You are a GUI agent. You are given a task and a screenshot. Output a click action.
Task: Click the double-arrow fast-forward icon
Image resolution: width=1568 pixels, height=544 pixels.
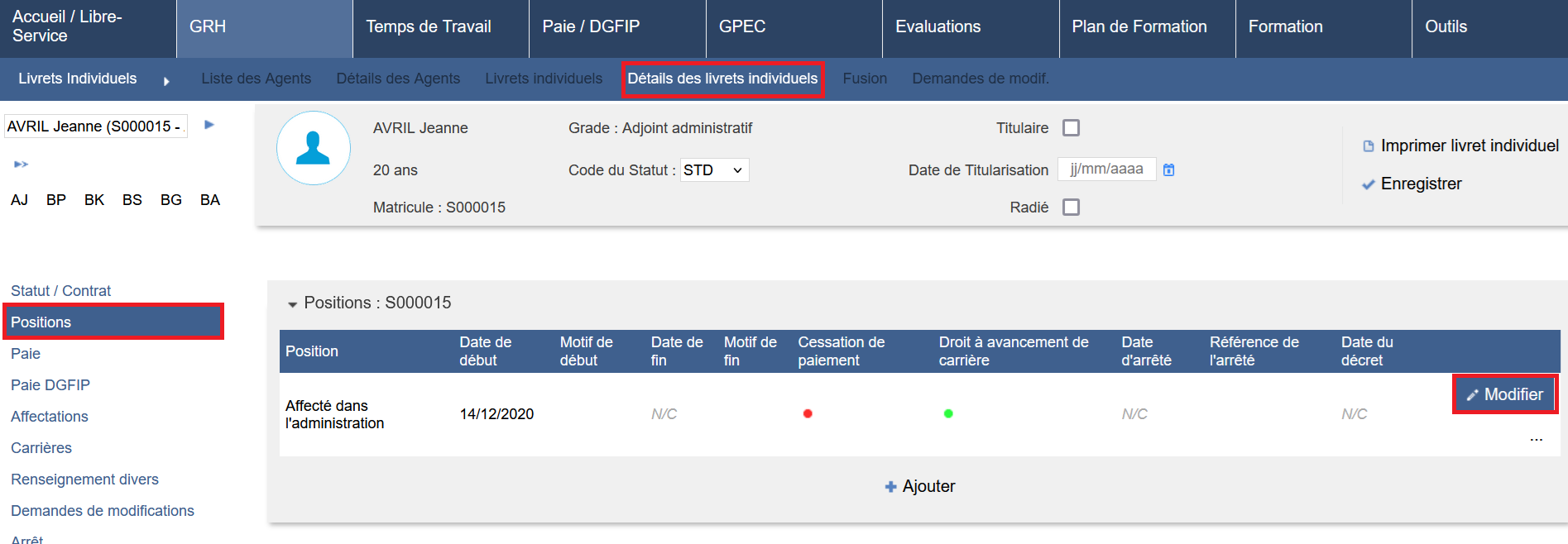pyautogui.click(x=22, y=165)
